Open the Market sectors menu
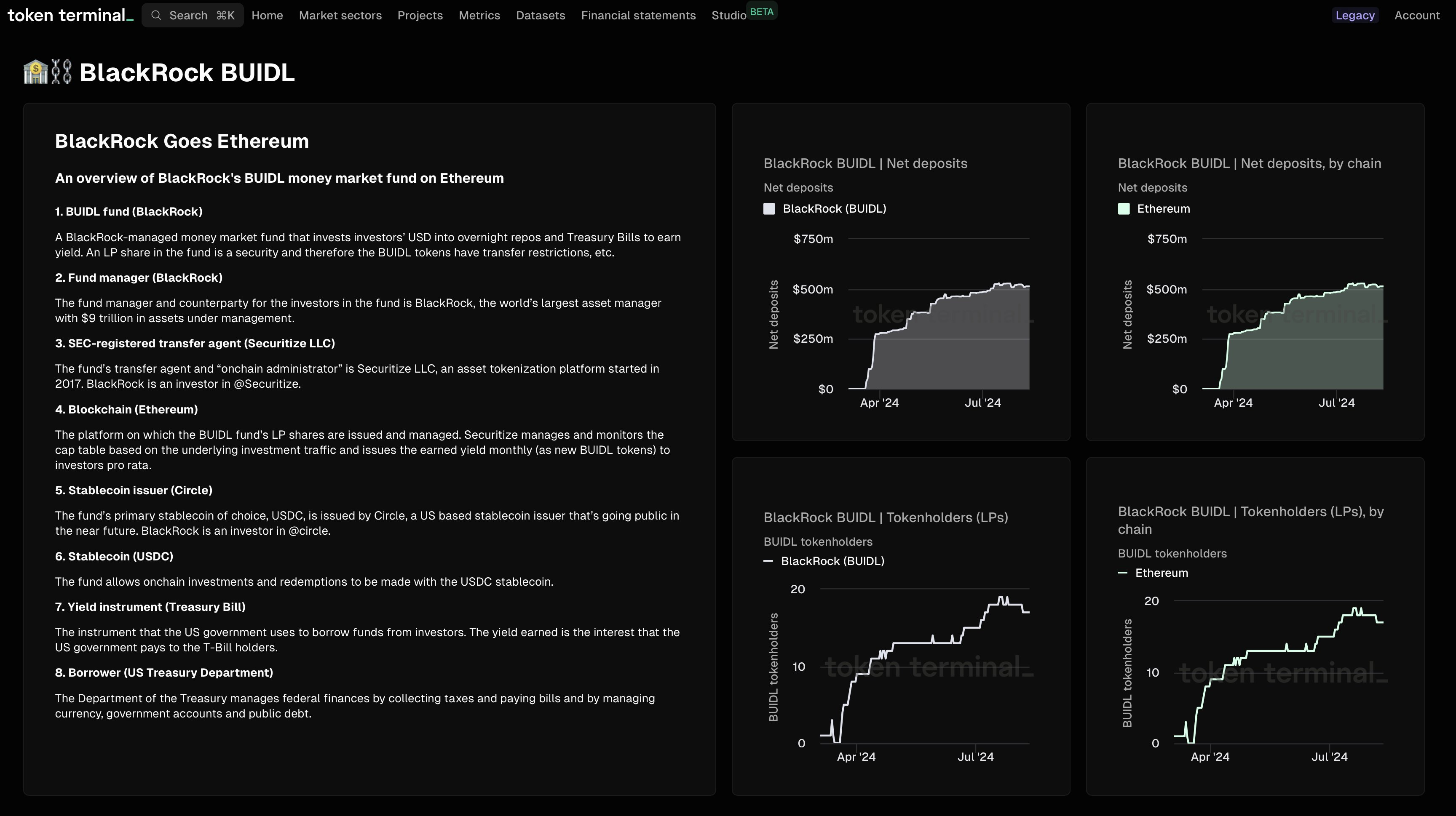Screen dimensions: 1456x816 (x=340, y=15)
